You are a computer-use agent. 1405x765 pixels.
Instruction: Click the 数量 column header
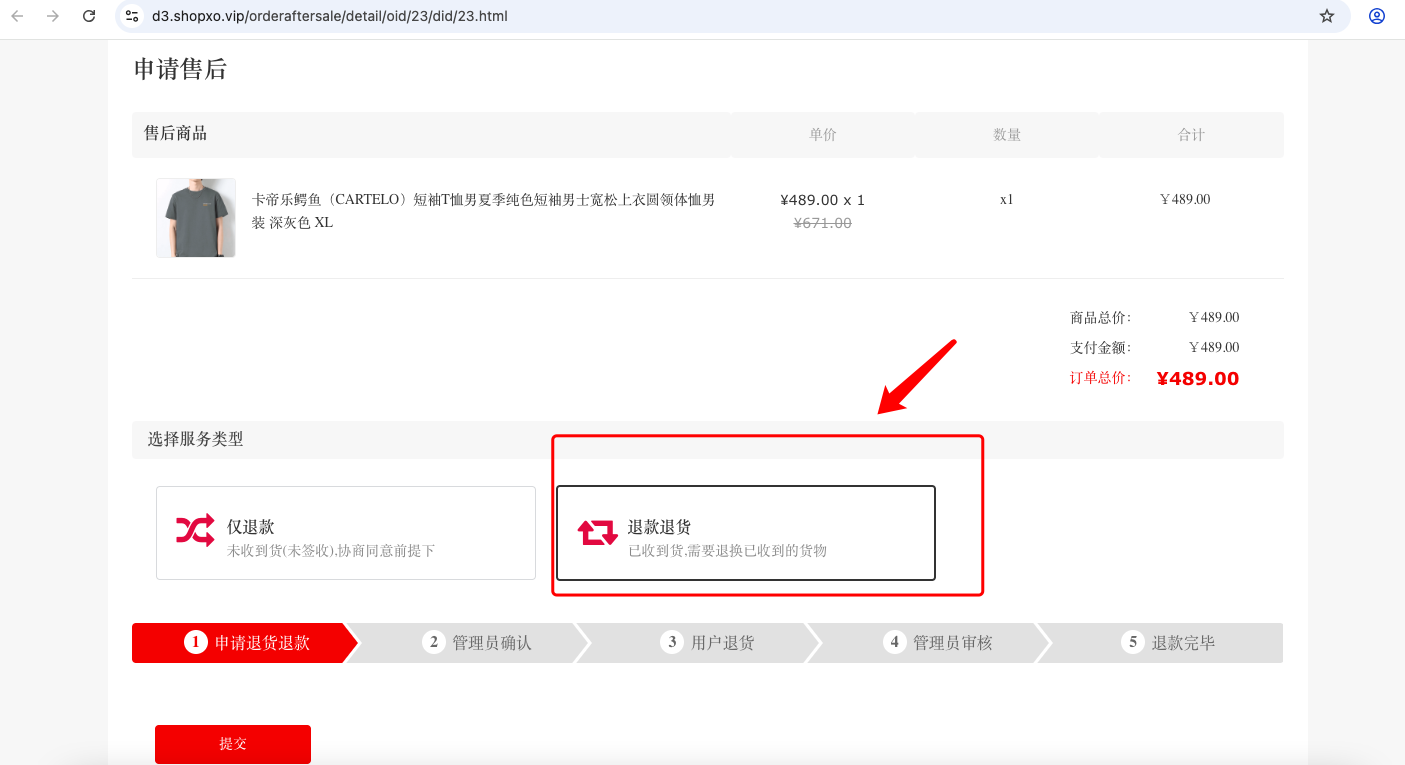(1007, 135)
